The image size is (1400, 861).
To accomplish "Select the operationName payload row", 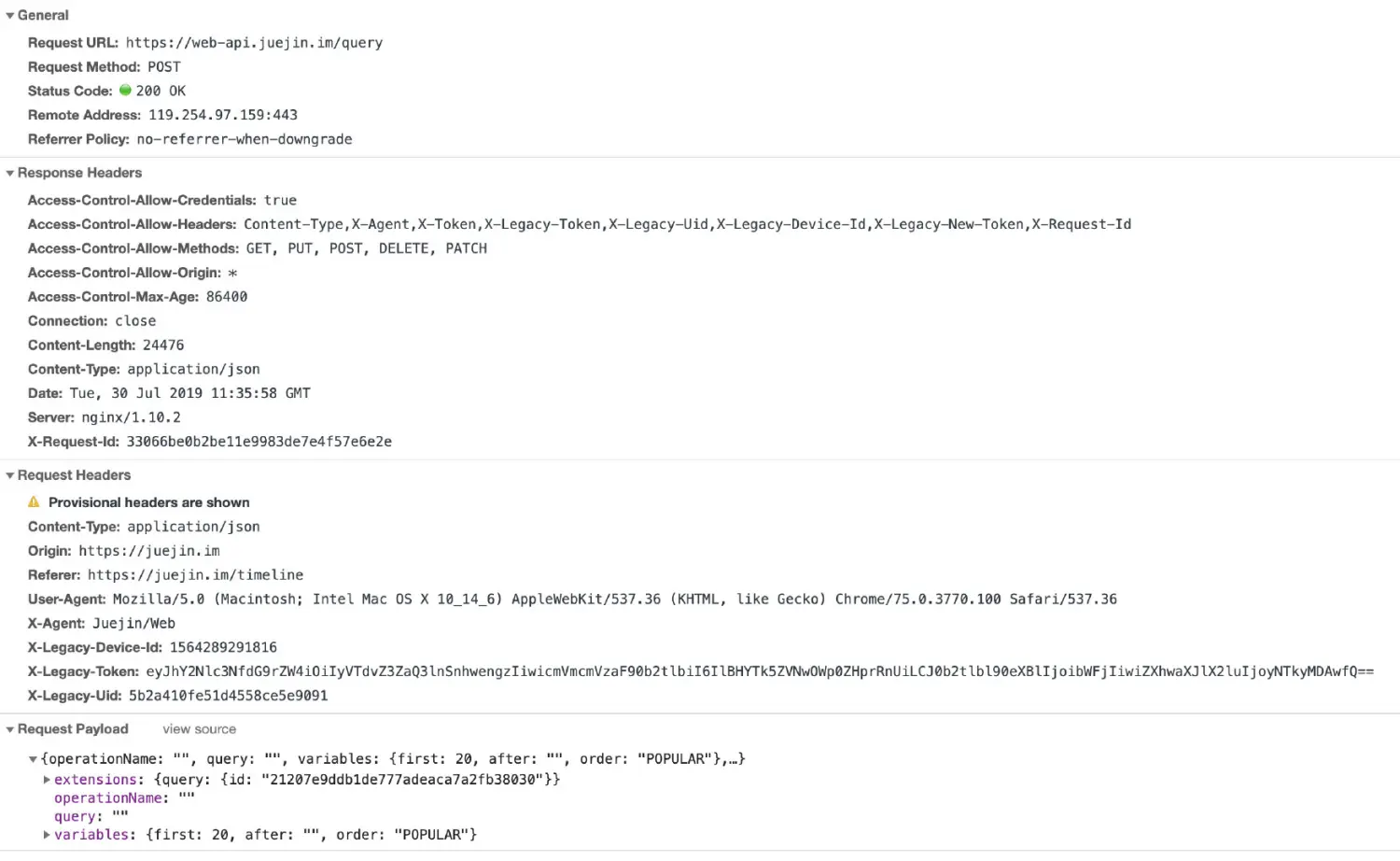I will [x=124, y=798].
